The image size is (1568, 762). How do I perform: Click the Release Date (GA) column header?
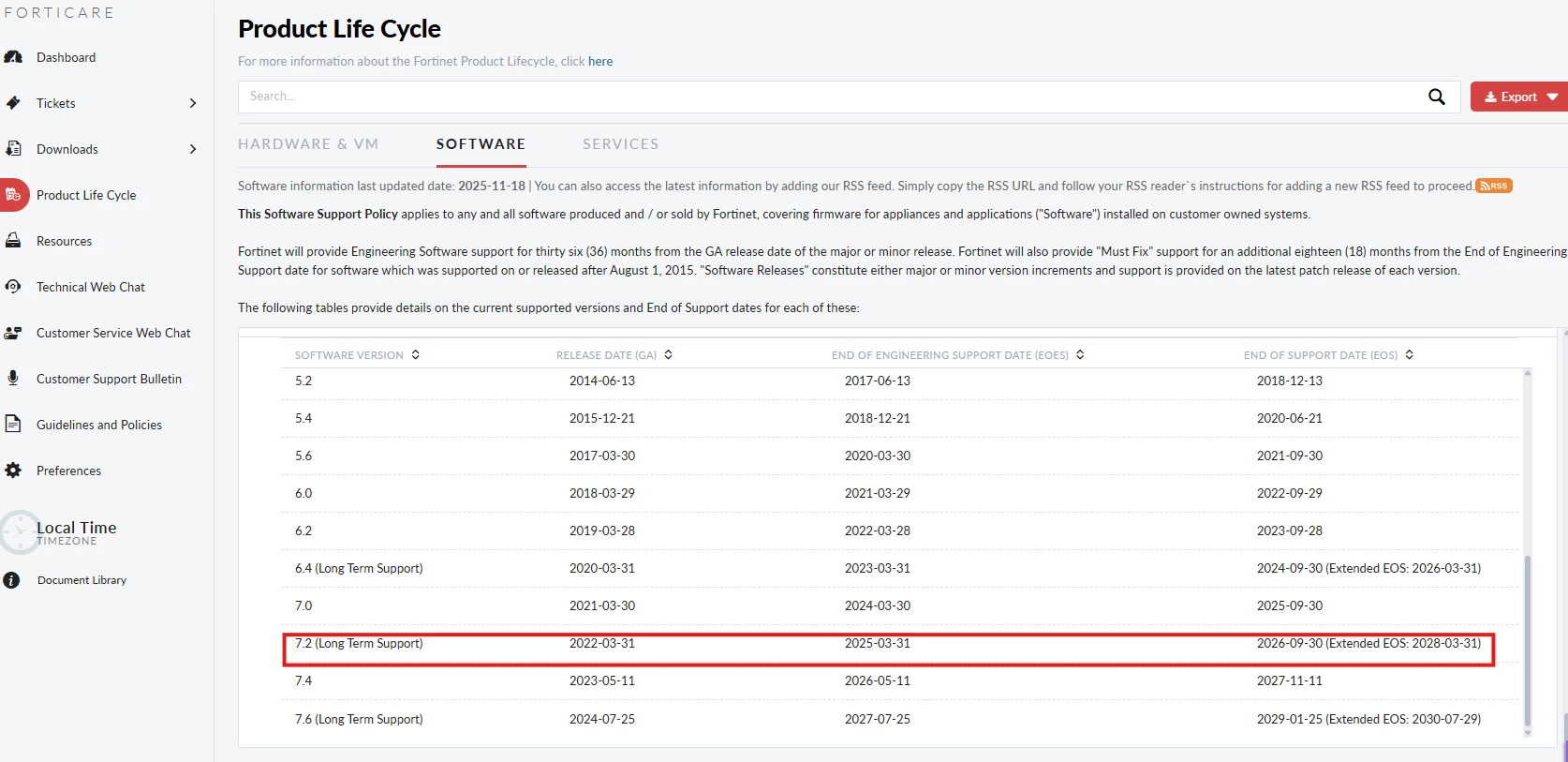(x=606, y=355)
